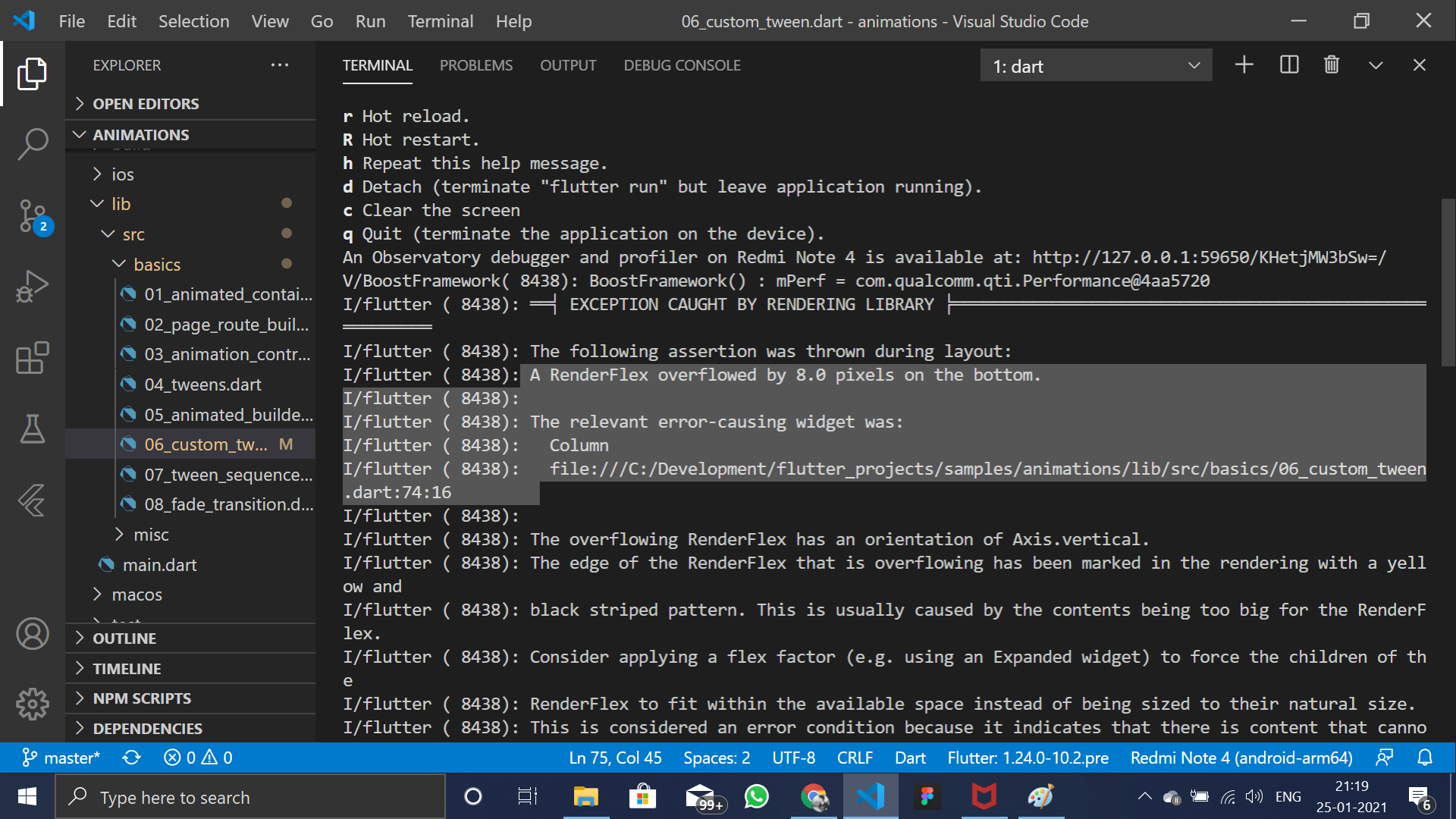
Task: Split the terminal using the split icon
Action: pos(1289,65)
